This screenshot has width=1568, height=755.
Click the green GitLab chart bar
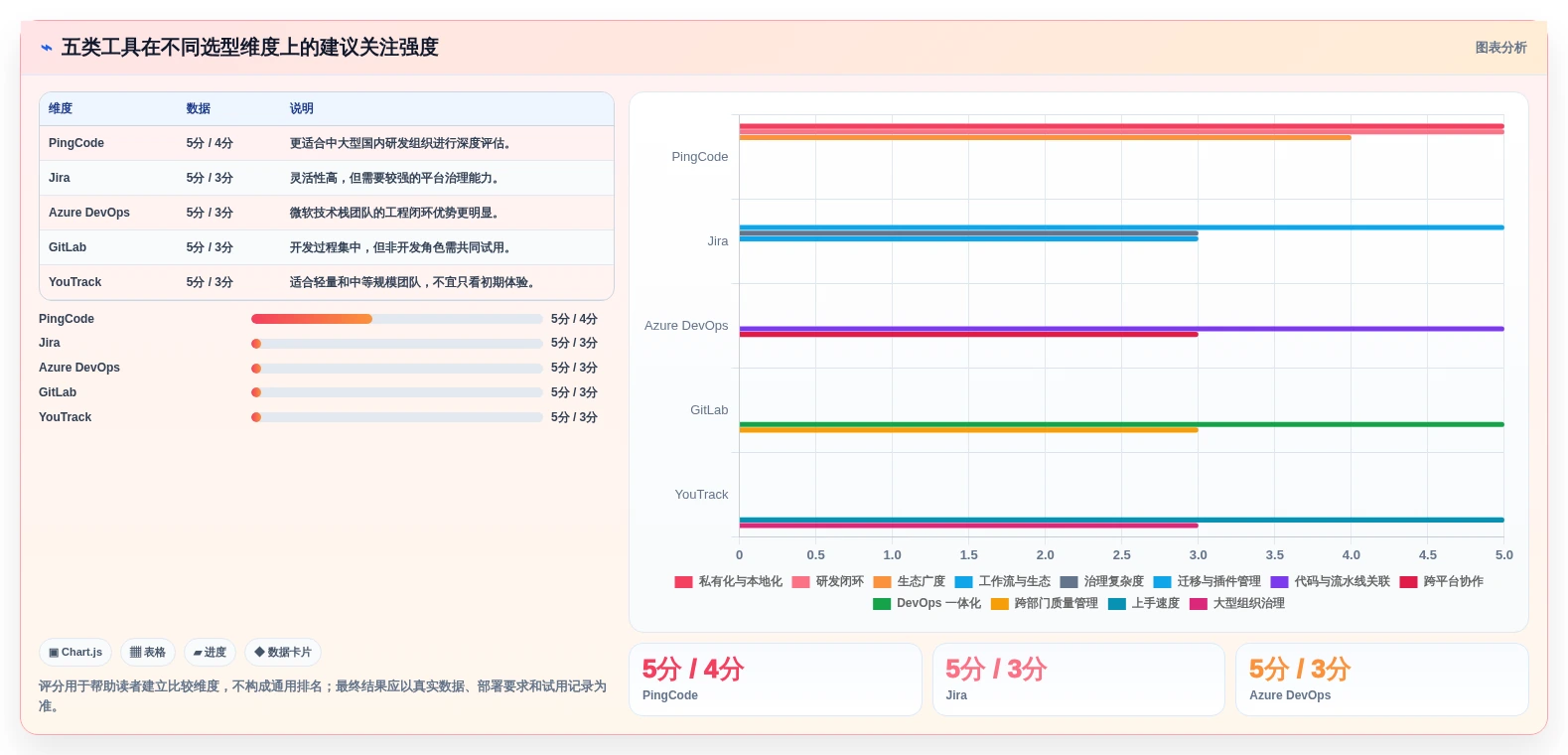pyautogui.click(x=1121, y=424)
